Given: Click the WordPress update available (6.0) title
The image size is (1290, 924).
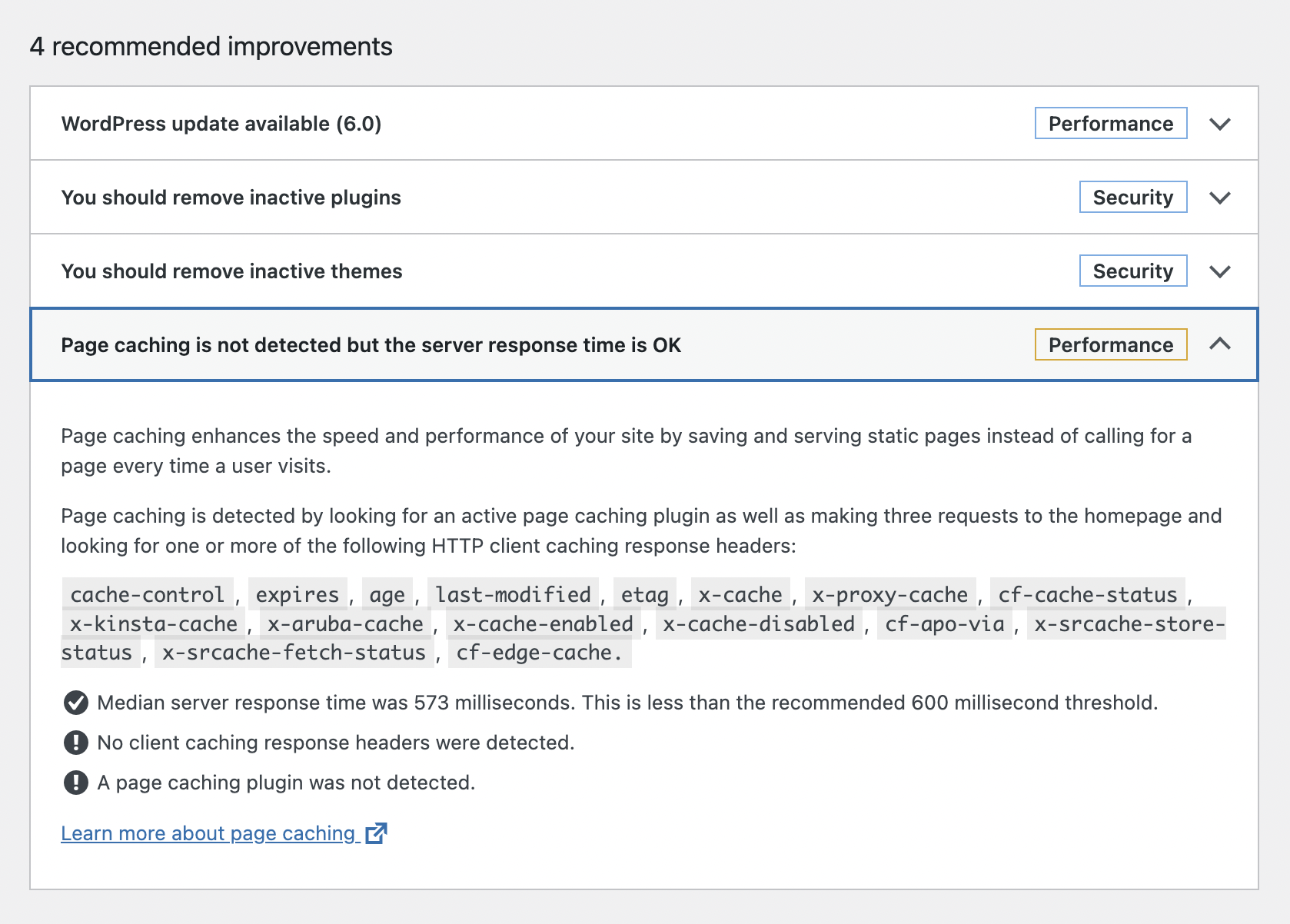Looking at the screenshot, I should coord(221,124).
